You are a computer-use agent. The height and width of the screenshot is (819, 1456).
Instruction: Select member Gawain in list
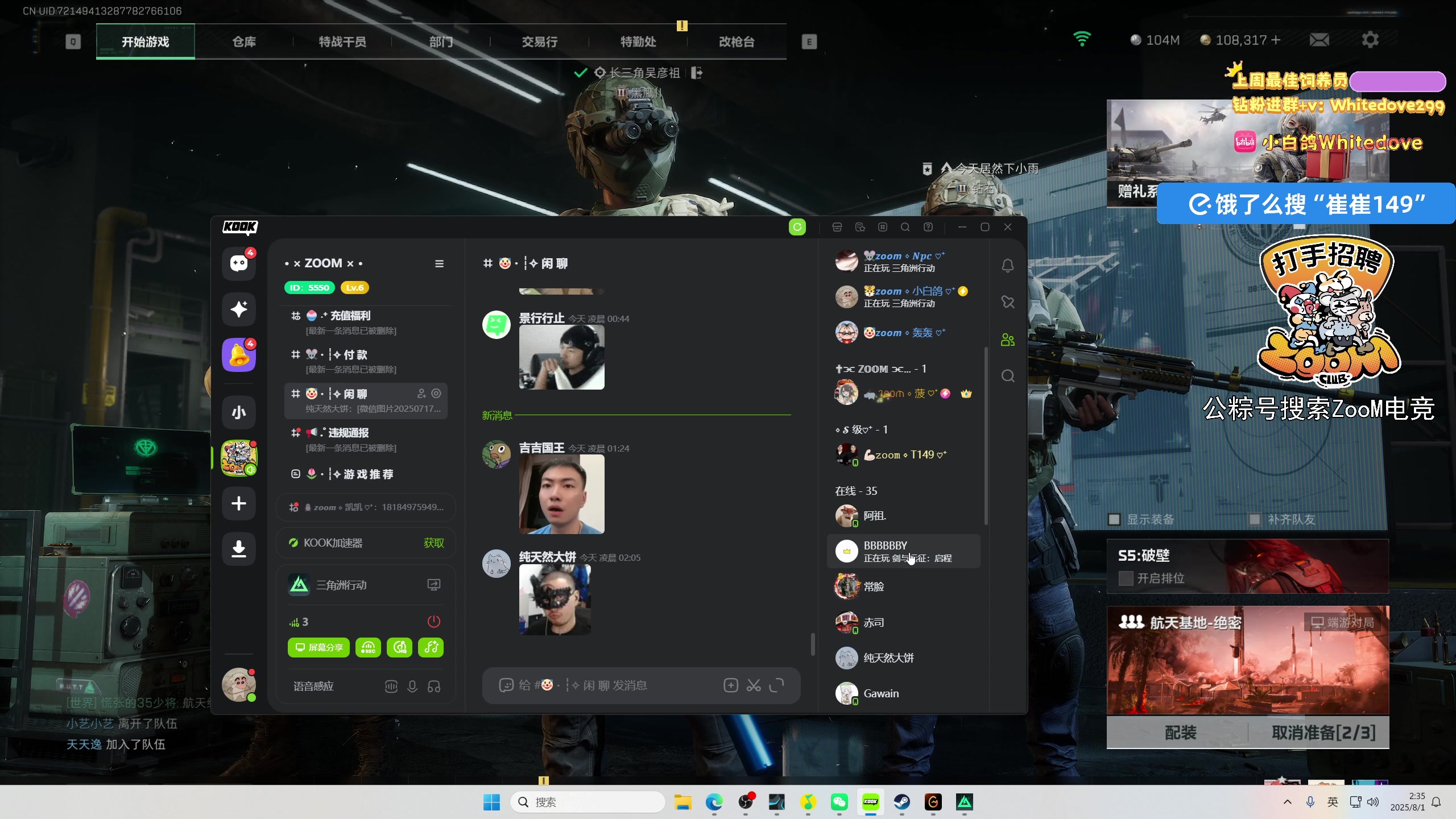click(904, 693)
